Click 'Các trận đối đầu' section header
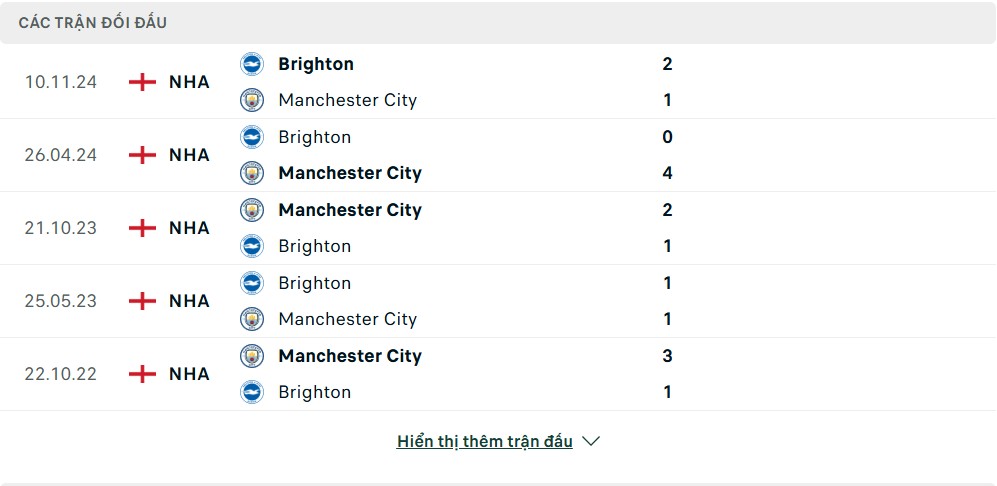Screen dimensions: 997x486 93,23
